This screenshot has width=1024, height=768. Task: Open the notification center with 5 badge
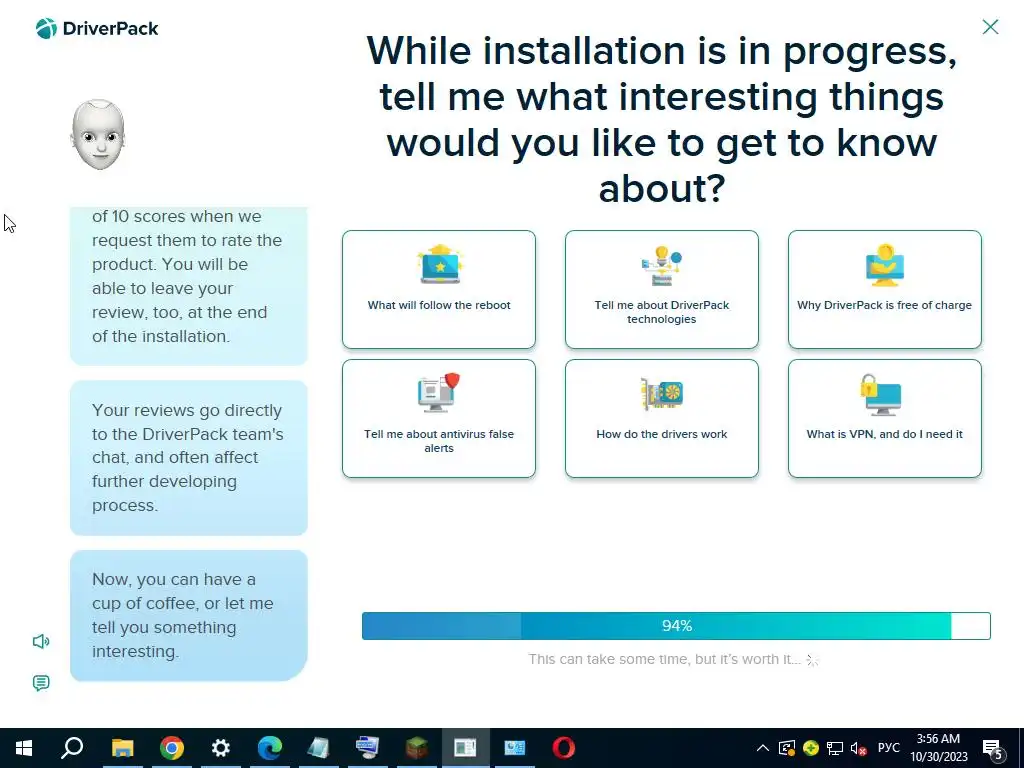point(993,749)
